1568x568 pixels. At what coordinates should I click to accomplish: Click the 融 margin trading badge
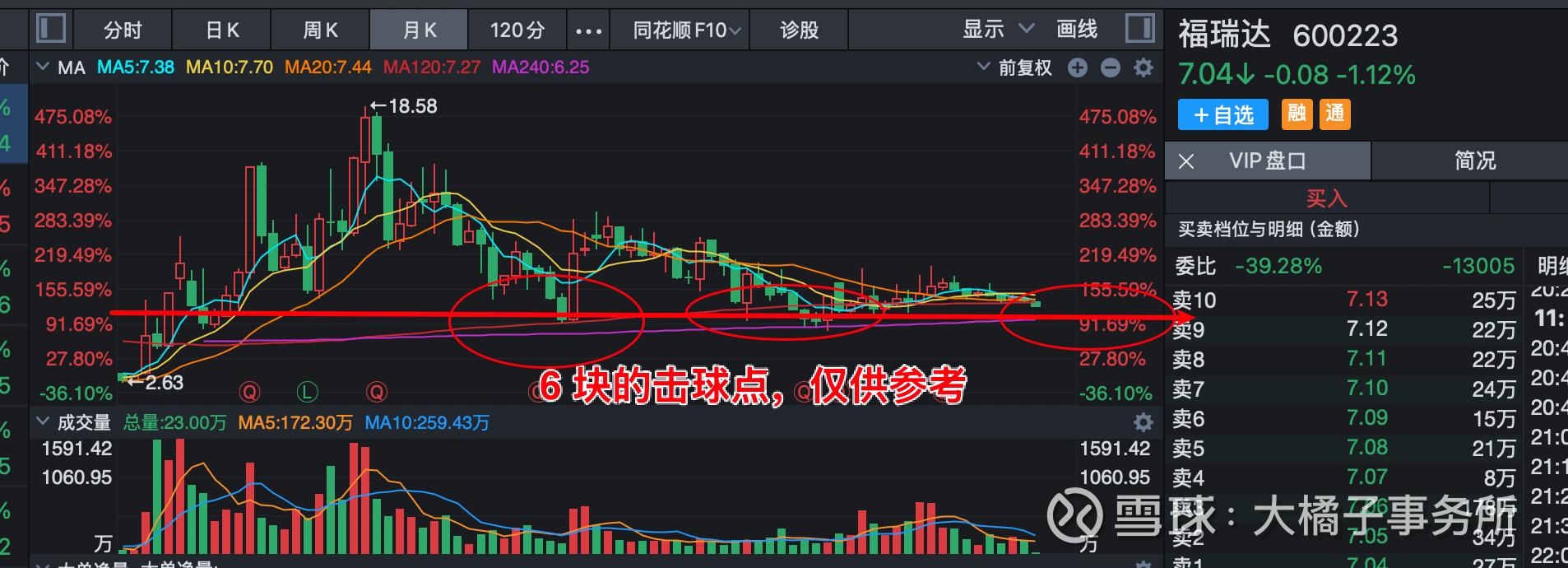(x=1297, y=114)
